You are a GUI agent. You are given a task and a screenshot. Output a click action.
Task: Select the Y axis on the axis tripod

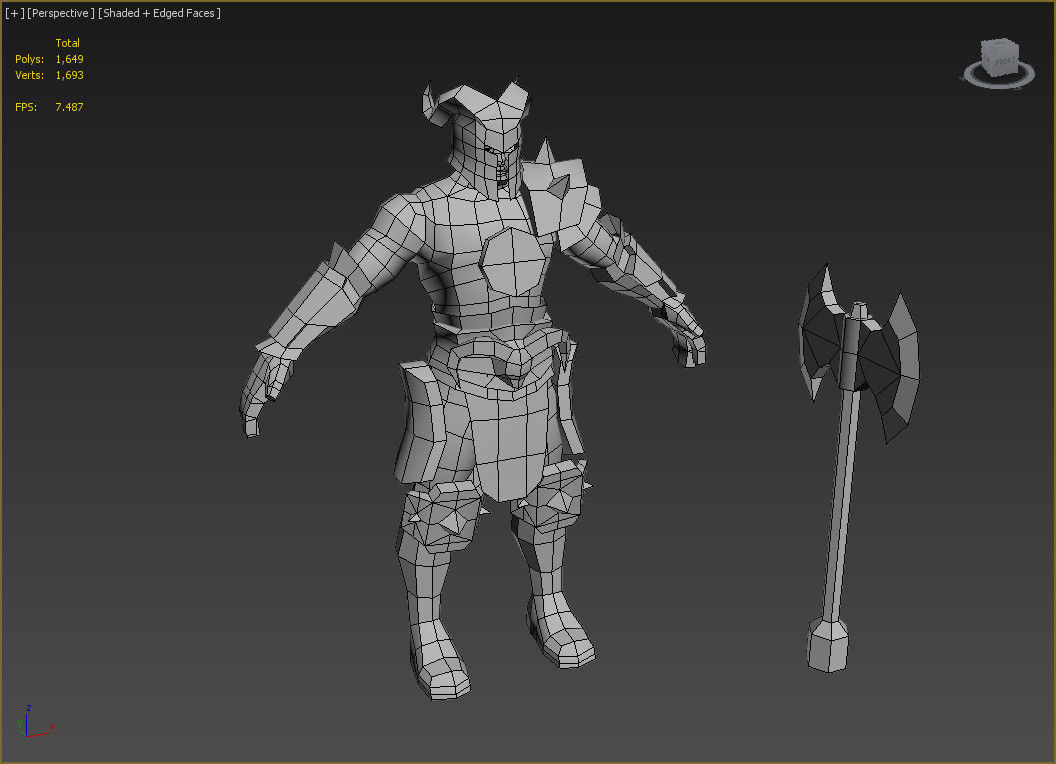click(20, 722)
